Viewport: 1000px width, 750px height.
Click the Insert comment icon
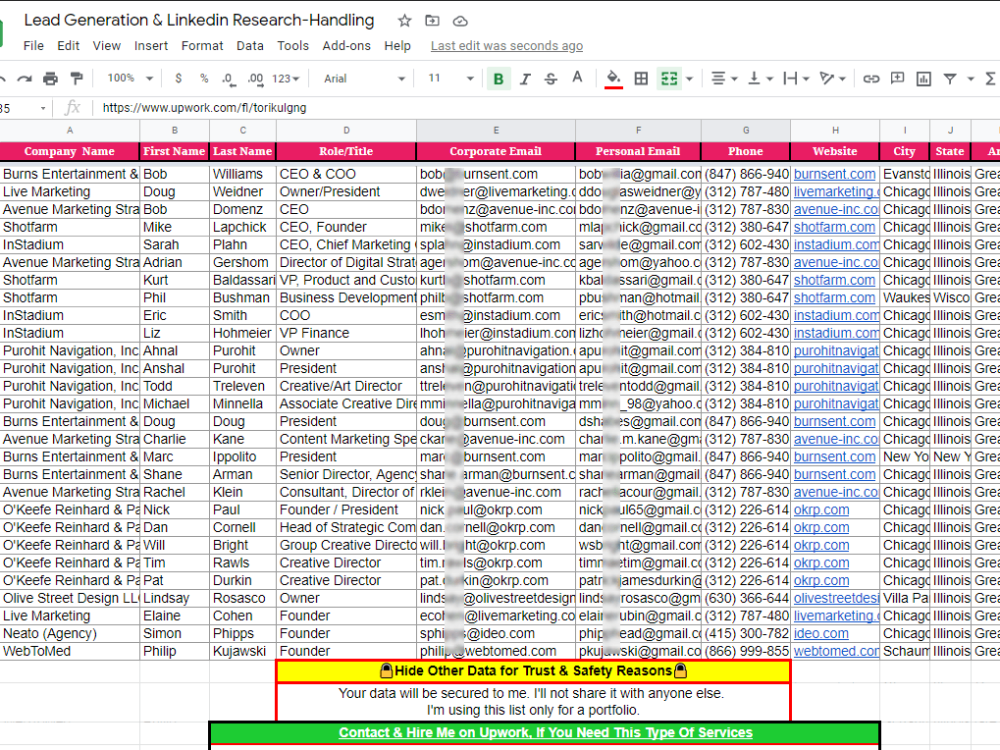point(896,77)
